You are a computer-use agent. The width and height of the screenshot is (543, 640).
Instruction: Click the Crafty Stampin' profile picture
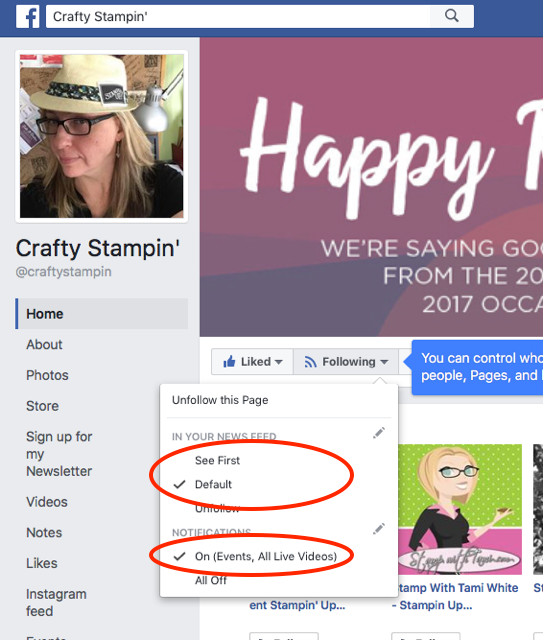click(102, 136)
